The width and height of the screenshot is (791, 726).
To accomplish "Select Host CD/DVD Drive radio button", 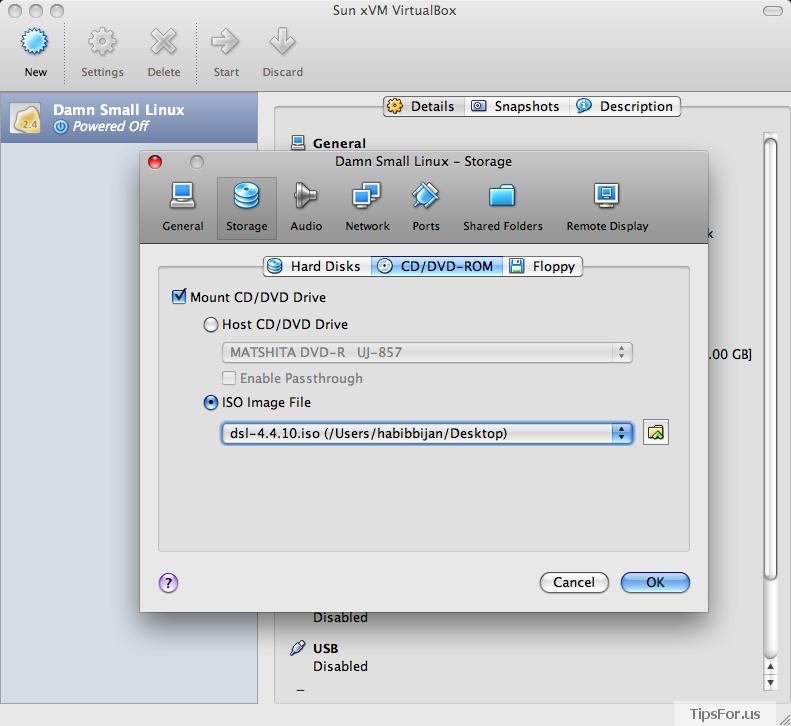I will (210, 324).
